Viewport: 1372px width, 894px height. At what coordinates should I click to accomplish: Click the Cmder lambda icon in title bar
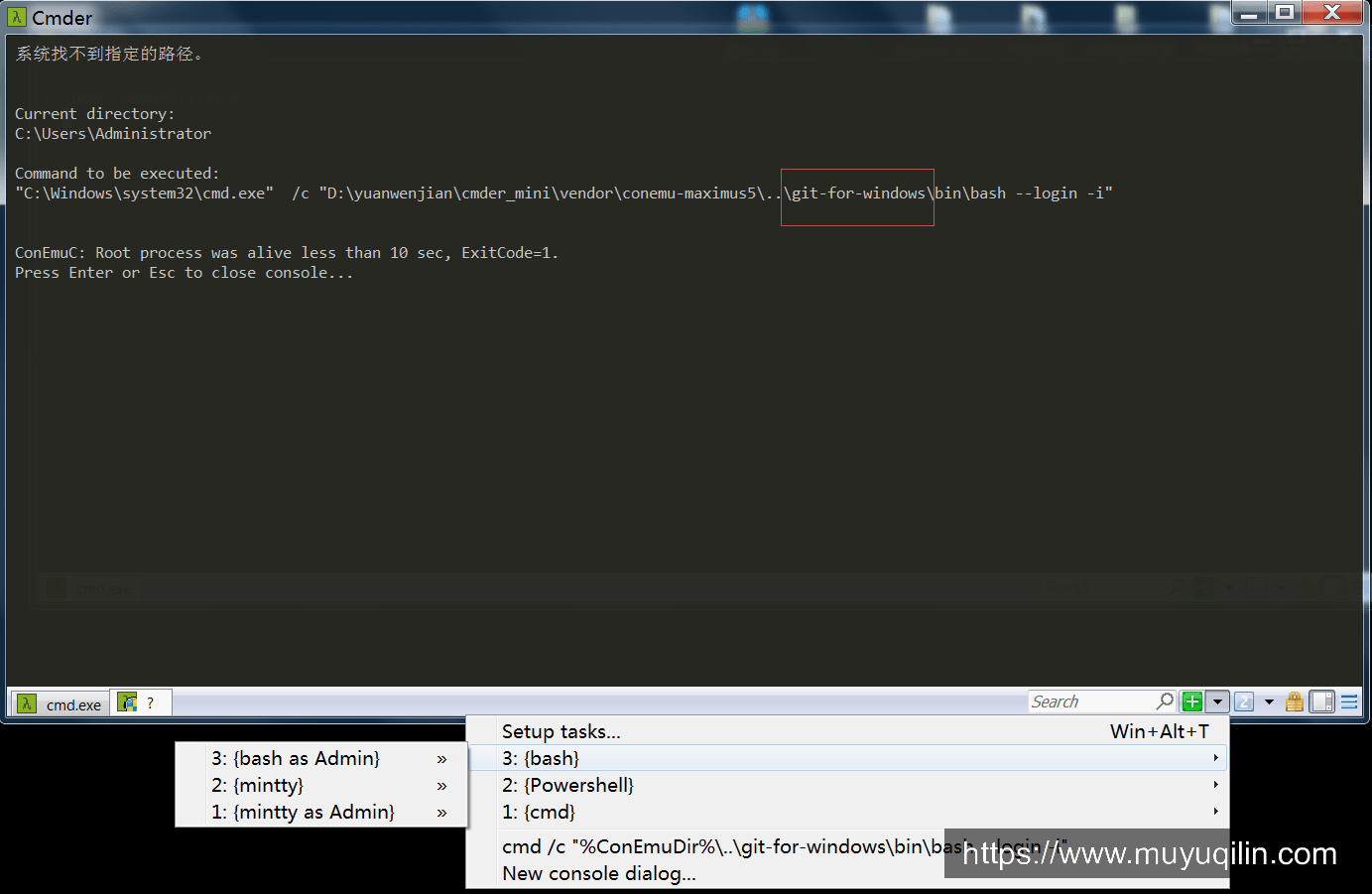click(17, 17)
